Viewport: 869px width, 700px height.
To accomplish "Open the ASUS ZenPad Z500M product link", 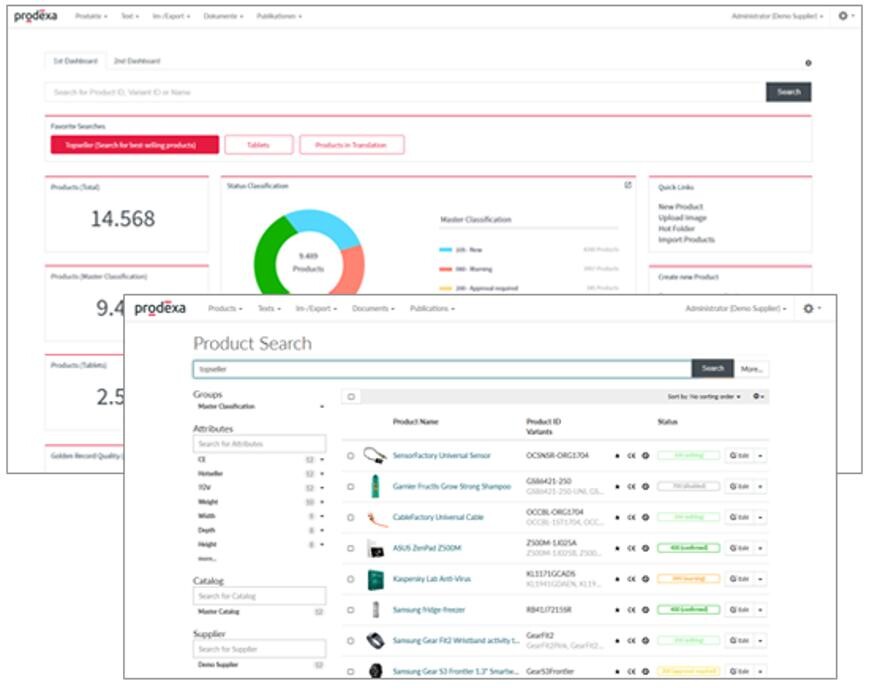I will pos(427,548).
